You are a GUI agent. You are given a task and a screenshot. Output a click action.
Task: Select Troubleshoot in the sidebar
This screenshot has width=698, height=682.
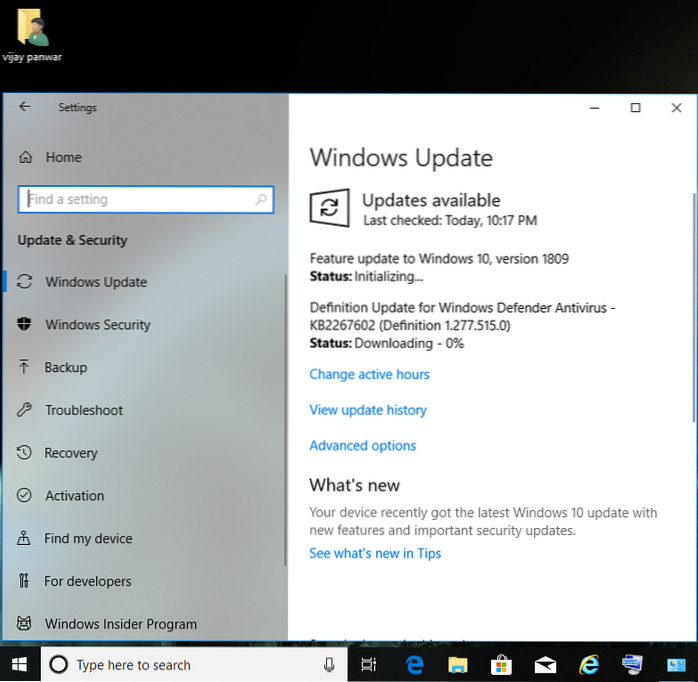click(x=84, y=410)
